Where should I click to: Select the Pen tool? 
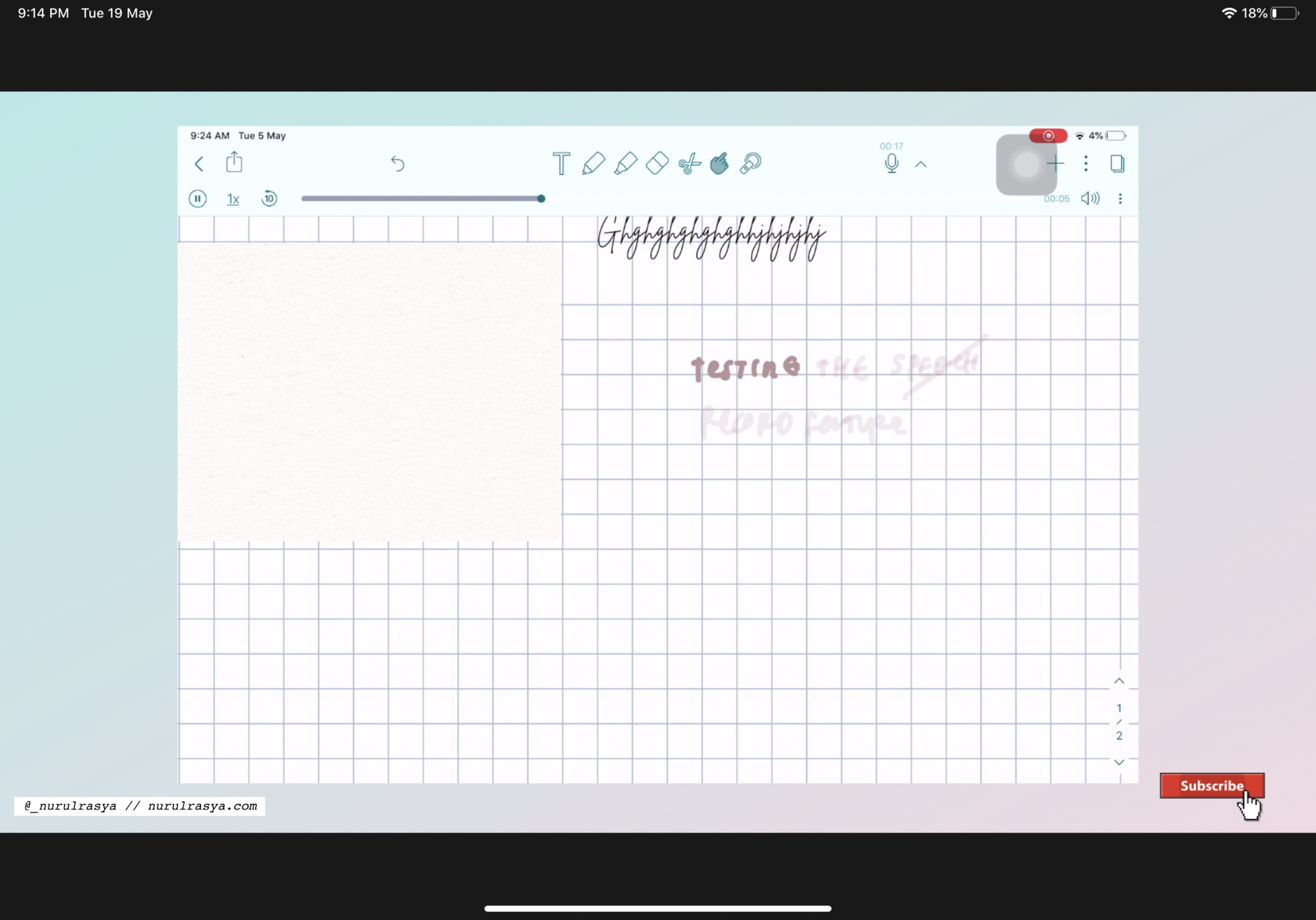[593, 163]
